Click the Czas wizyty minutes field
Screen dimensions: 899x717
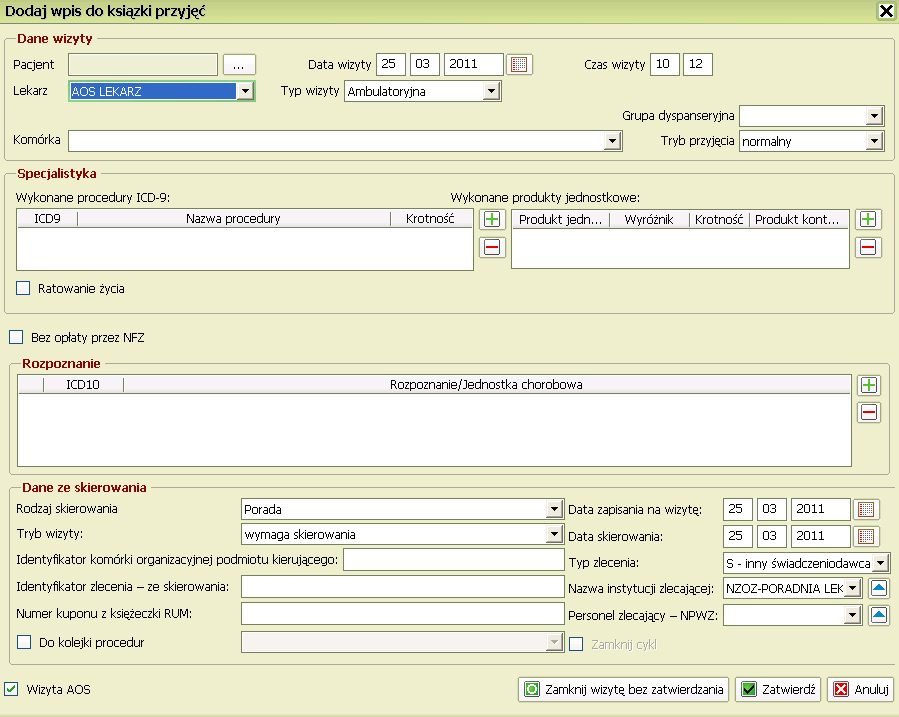pos(698,64)
